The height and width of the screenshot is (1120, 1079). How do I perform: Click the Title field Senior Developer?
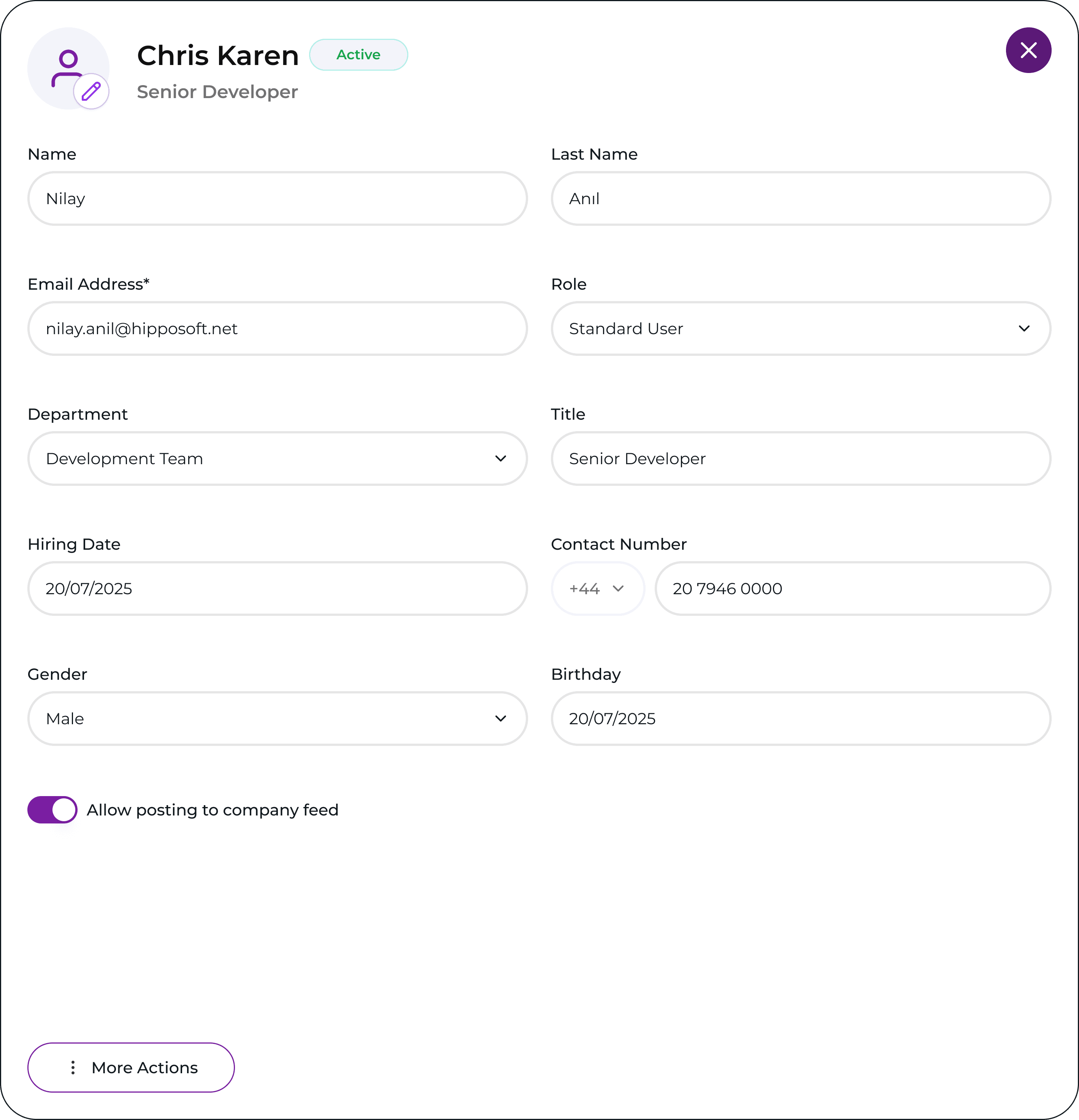click(800, 459)
